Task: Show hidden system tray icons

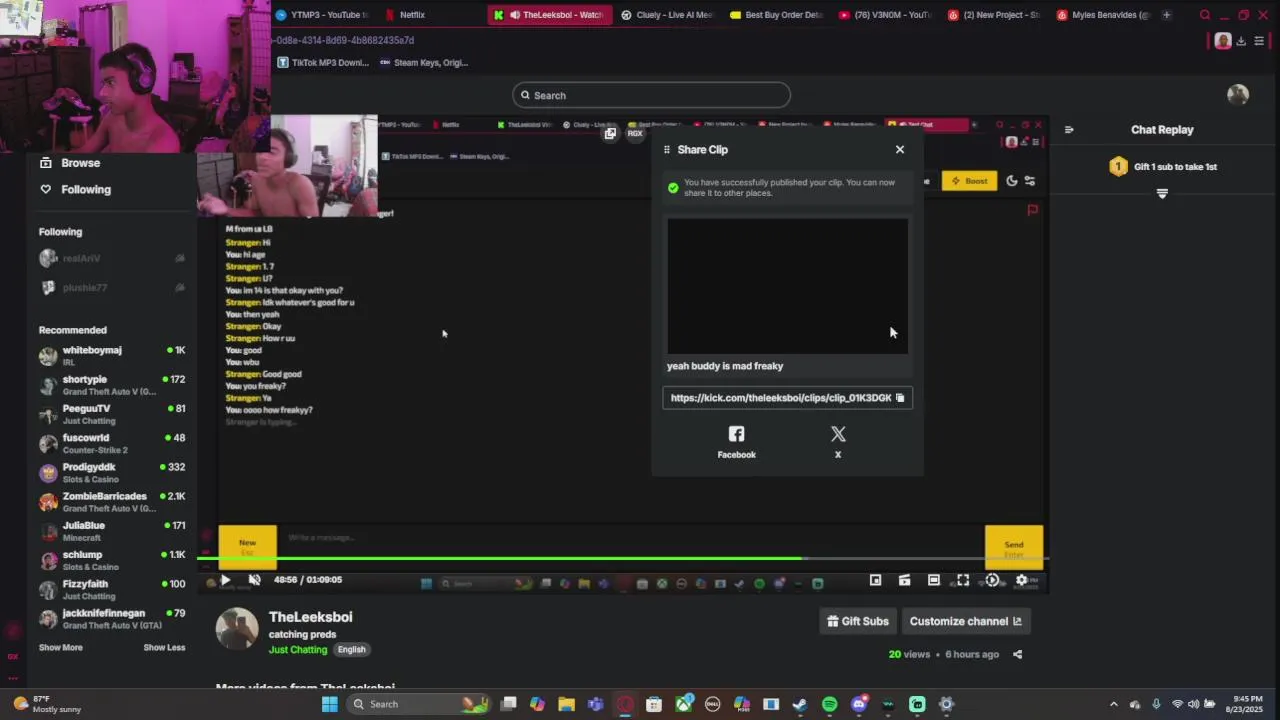Action: click(1114, 704)
